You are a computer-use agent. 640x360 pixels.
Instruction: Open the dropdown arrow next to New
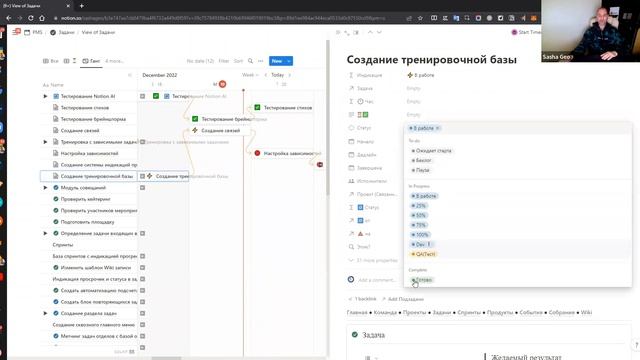289,61
